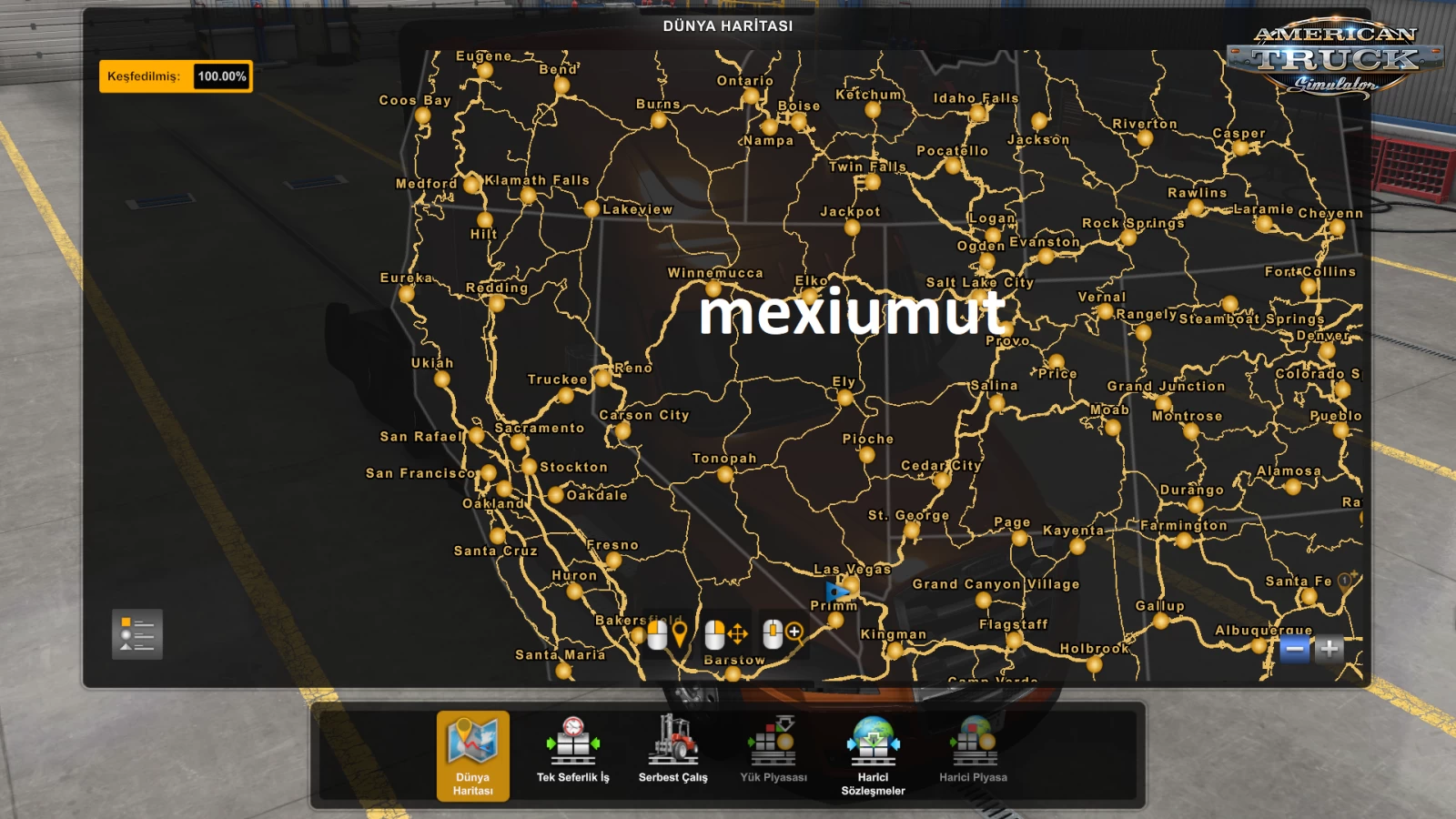
Task: Zoom out with the minus button
Action: [x=1294, y=650]
